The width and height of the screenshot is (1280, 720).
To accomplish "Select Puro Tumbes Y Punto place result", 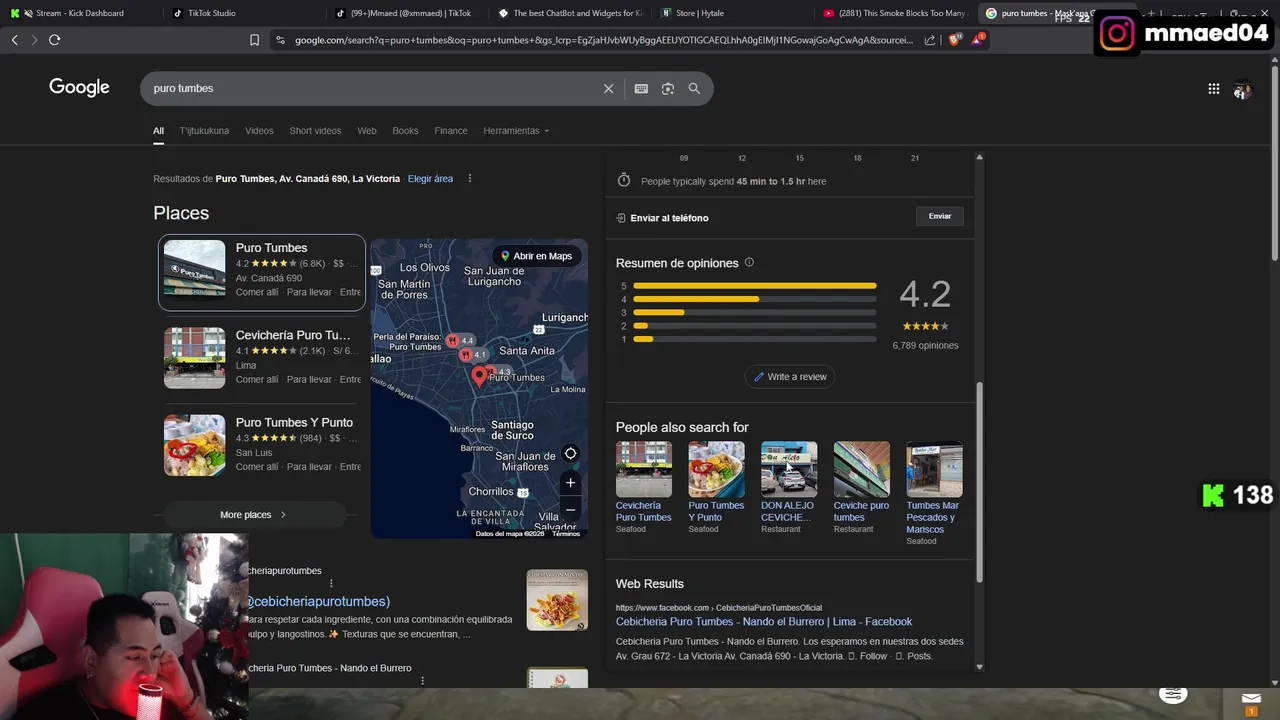I will pos(262,445).
